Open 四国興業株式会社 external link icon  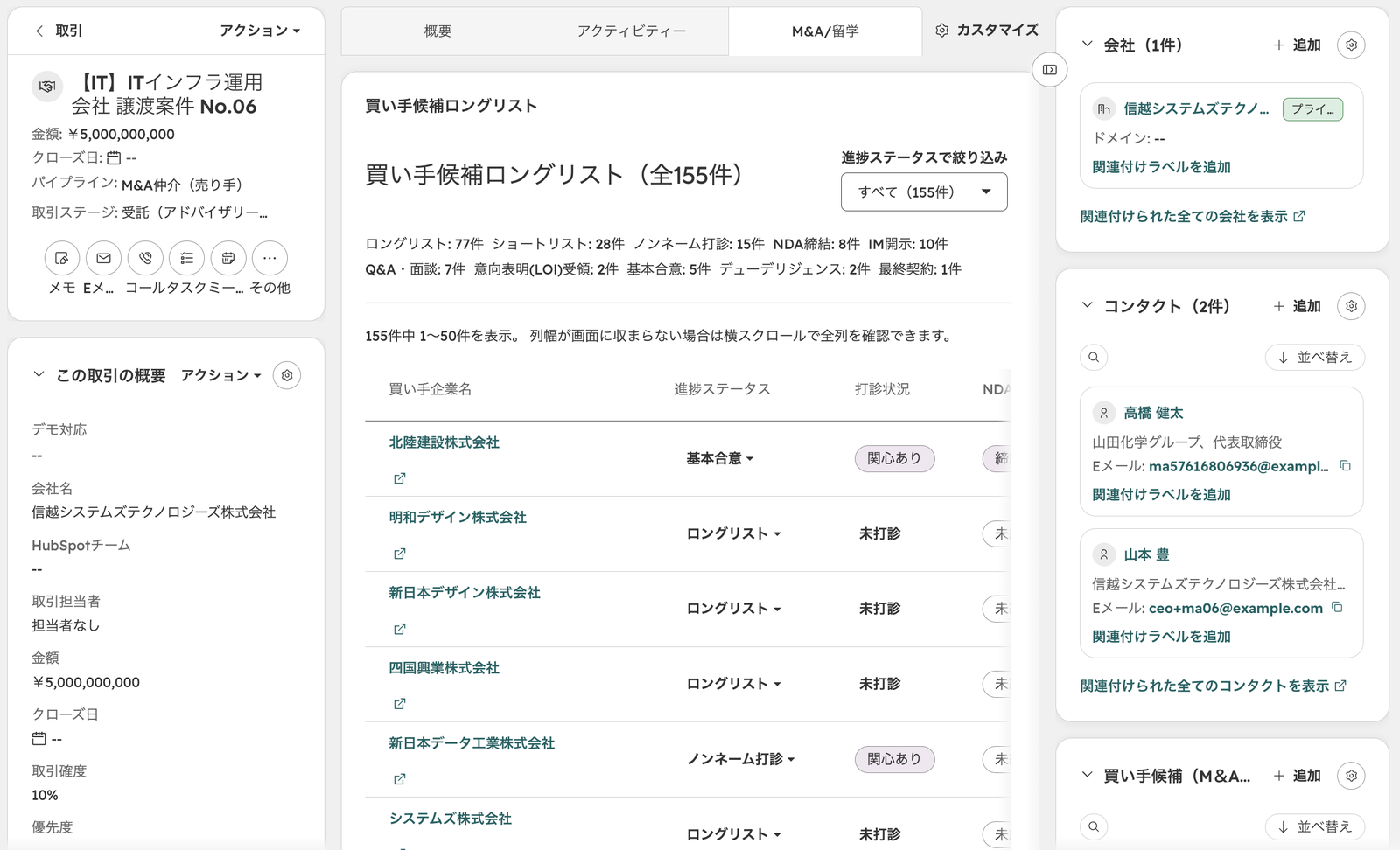400,704
